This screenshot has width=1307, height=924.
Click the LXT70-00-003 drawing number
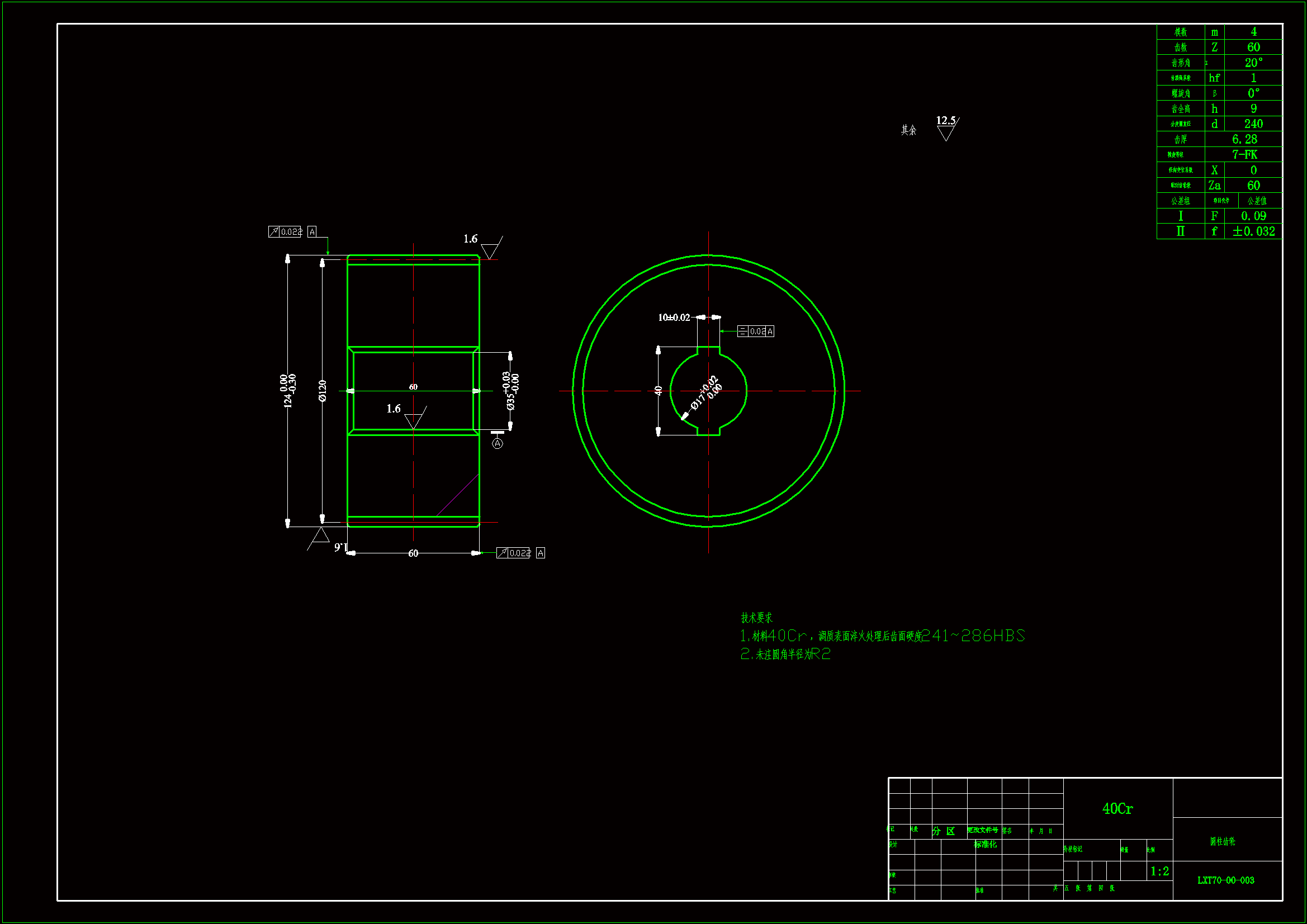(1226, 880)
